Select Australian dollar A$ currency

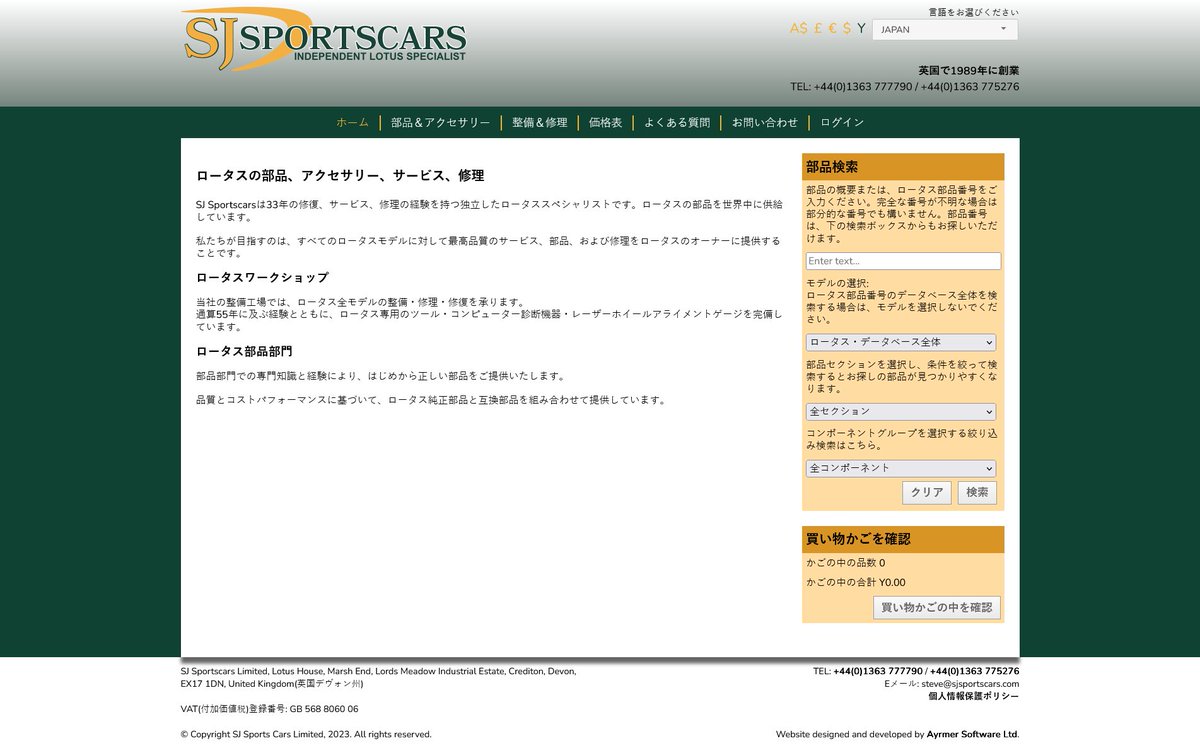(798, 29)
